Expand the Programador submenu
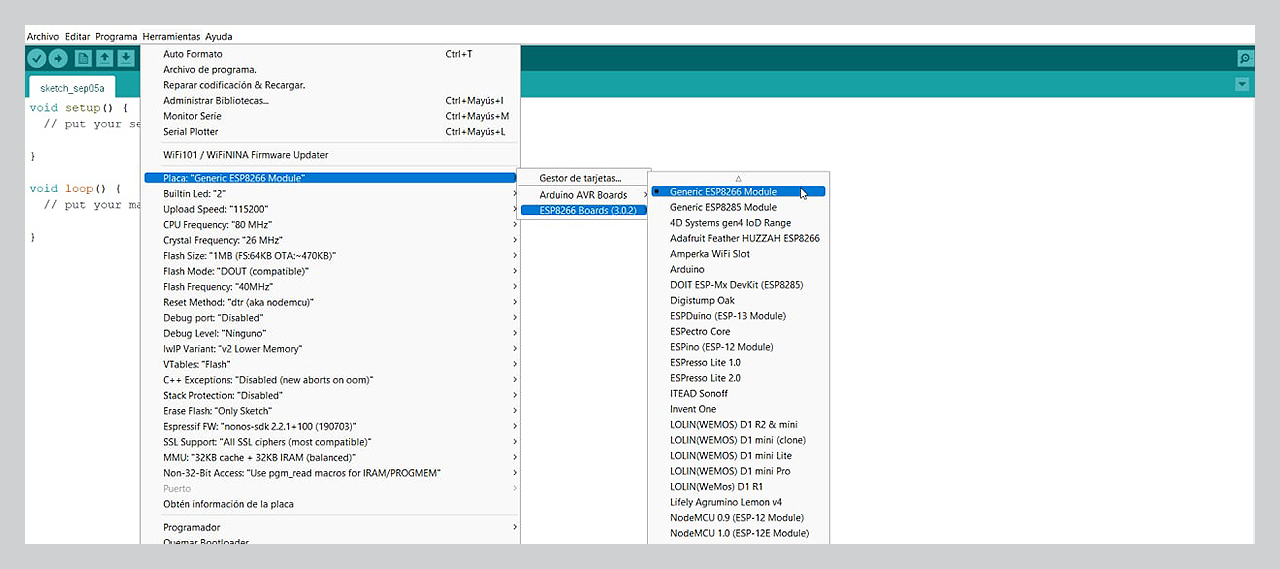Image resolution: width=1280 pixels, height=569 pixels. click(330, 527)
